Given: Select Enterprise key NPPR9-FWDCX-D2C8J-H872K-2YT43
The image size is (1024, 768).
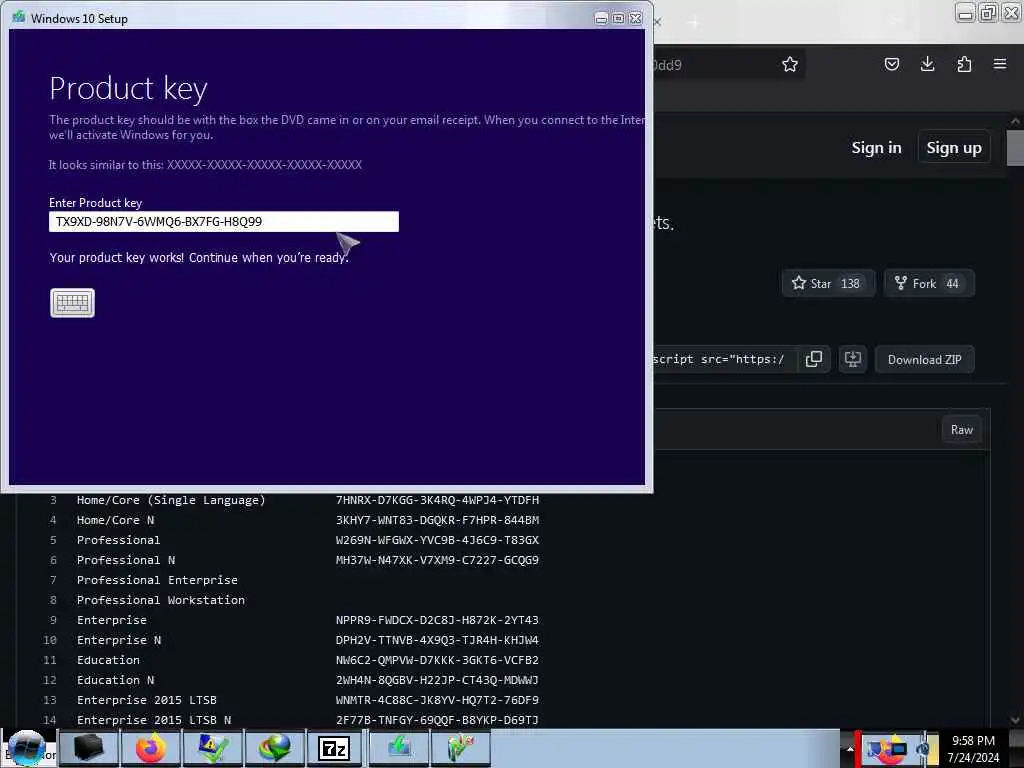Looking at the screenshot, I should [438, 620].
